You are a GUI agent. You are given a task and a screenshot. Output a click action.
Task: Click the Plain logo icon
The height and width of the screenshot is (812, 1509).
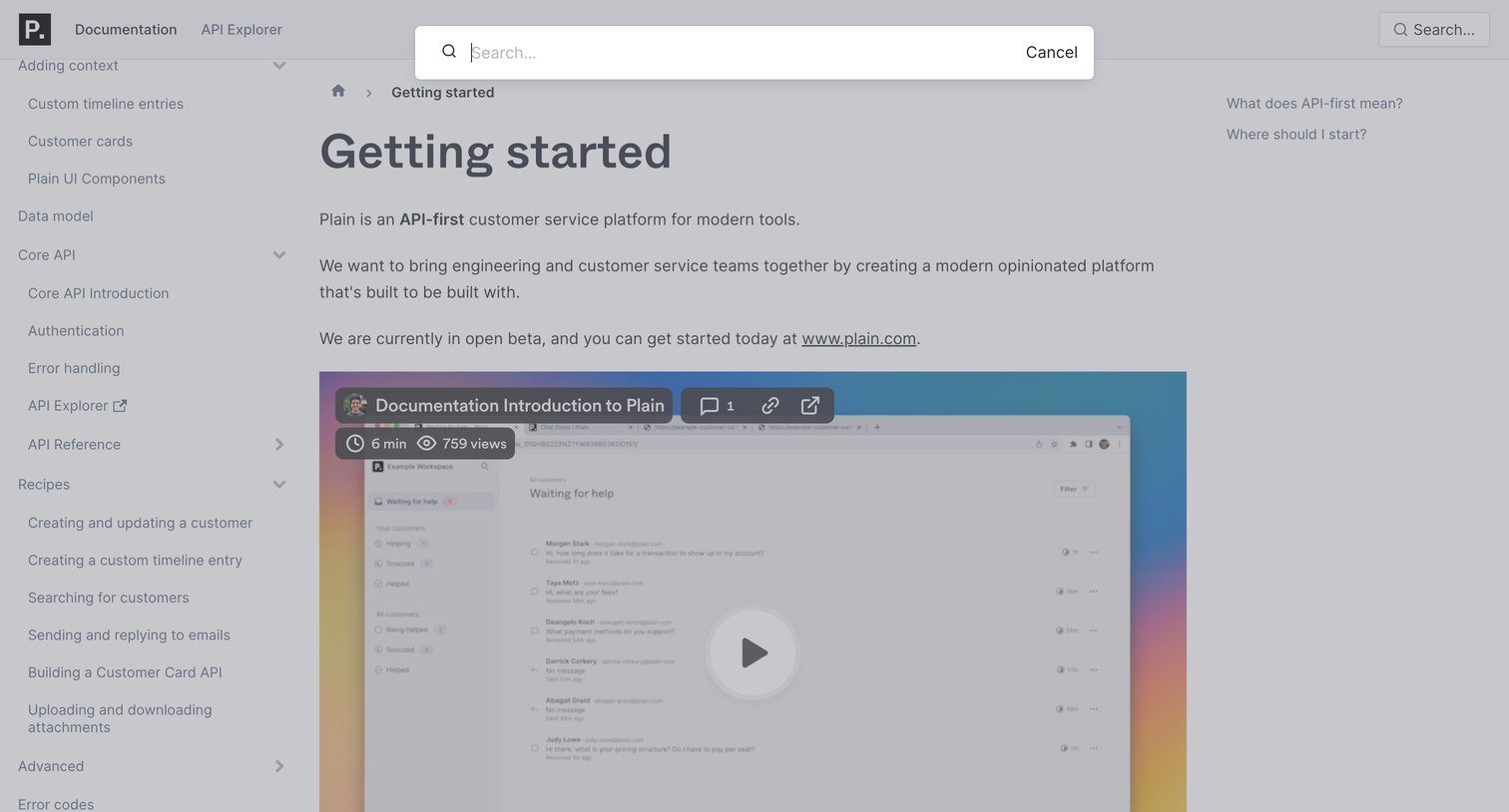pos(35,30)
